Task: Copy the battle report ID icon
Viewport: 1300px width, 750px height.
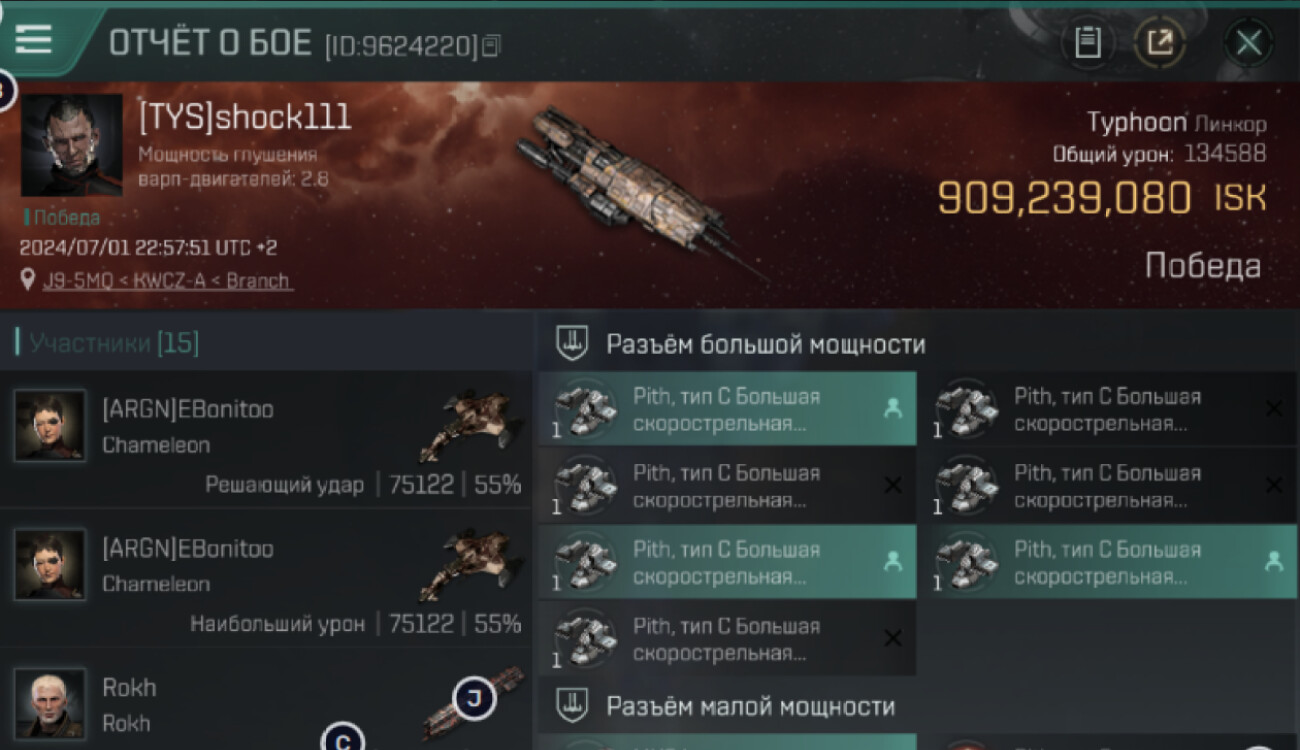Action: (x=490, y=46)
